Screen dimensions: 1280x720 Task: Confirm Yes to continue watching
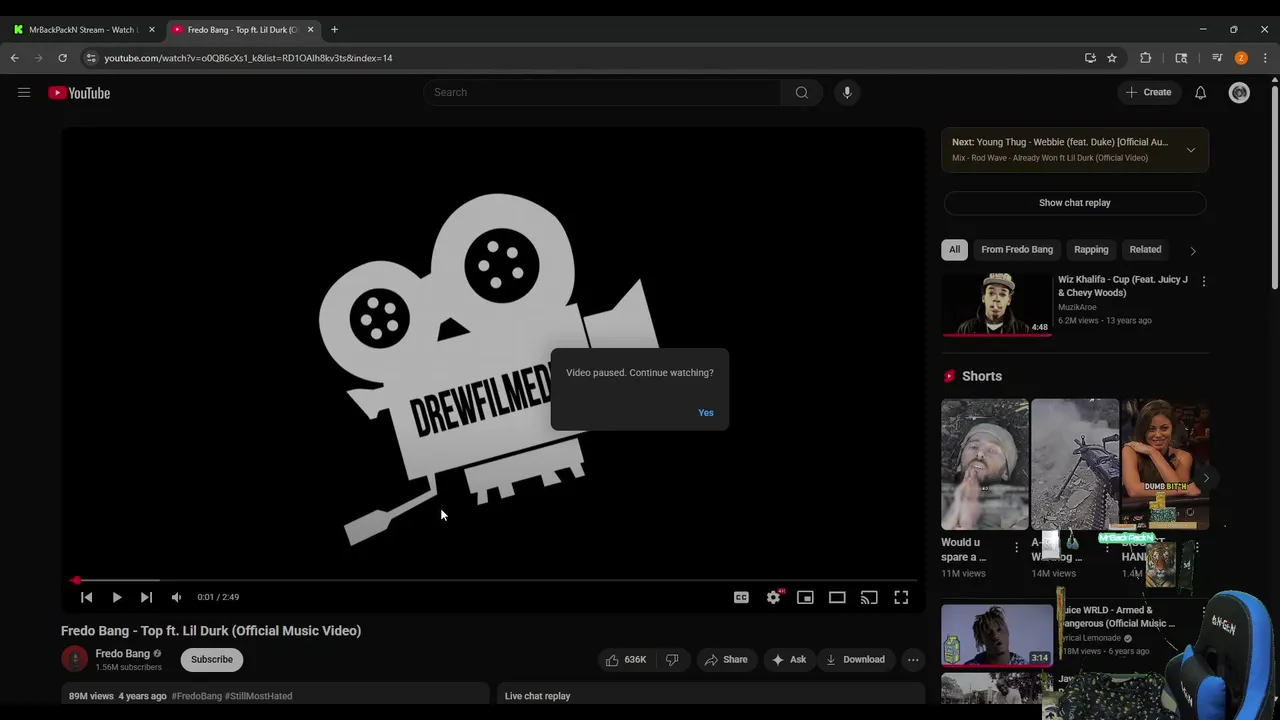(x=706, y=413)
